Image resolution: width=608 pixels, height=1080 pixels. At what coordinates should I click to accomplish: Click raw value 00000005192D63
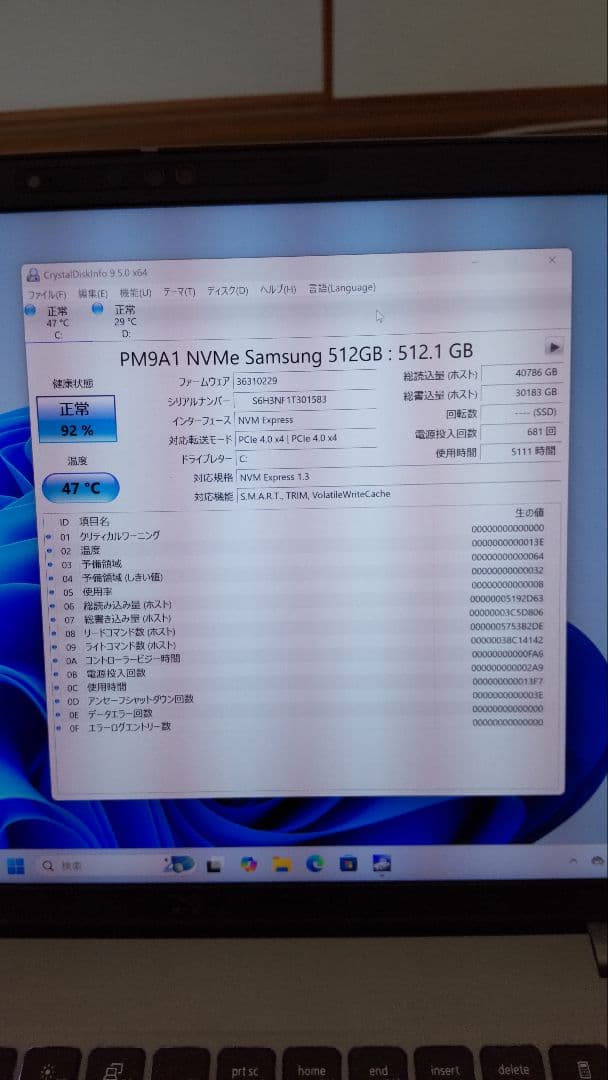click(506, 599)
